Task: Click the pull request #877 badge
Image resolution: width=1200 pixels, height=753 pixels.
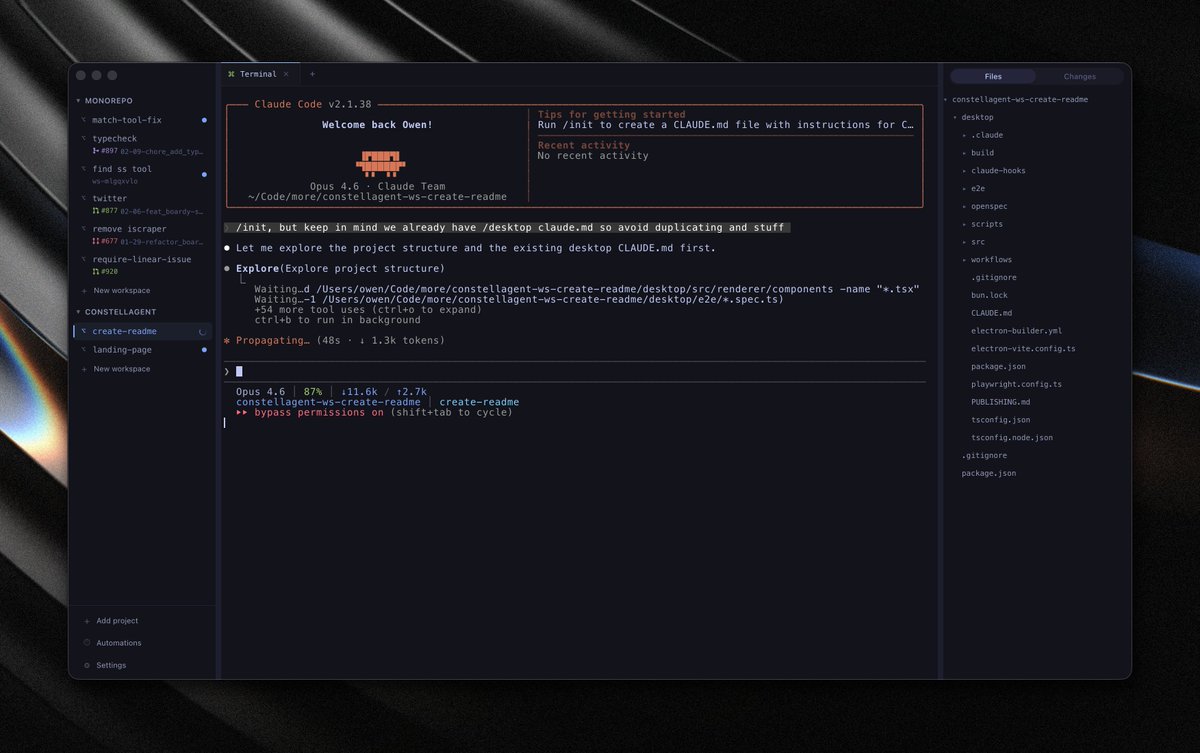Action: [105, 211]
